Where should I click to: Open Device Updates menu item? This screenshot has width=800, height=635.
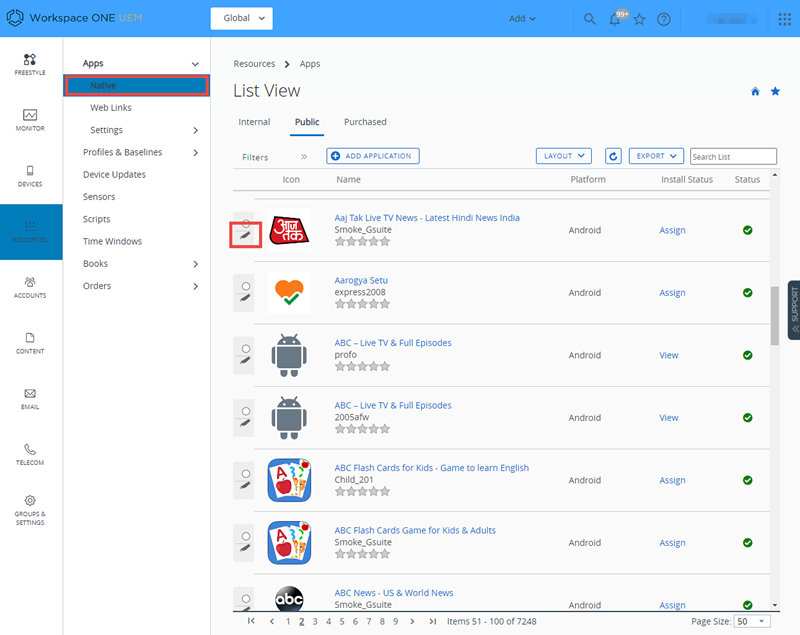tap(114, 174)
